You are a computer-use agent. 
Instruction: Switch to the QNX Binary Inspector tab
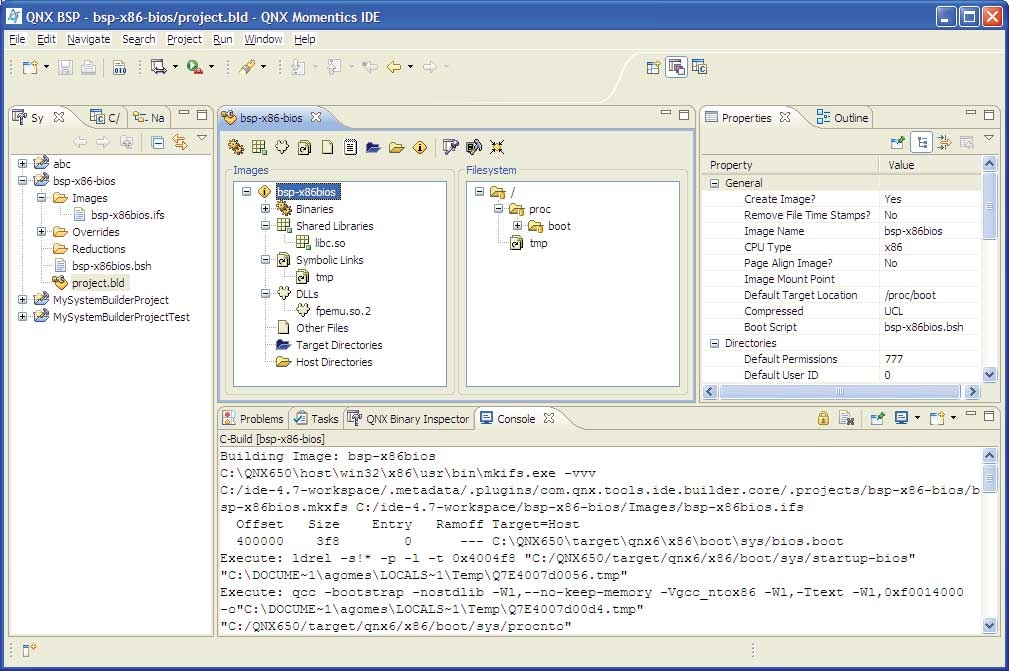tap(408, 419)
